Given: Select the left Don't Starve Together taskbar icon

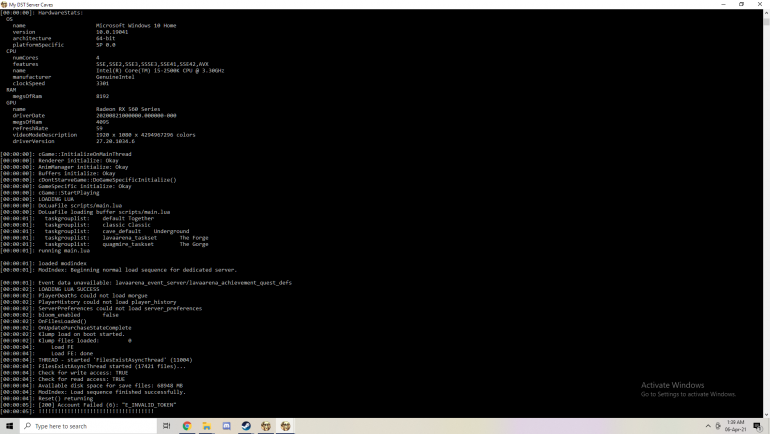Looking at the screenshot, I should pos(266,426).
